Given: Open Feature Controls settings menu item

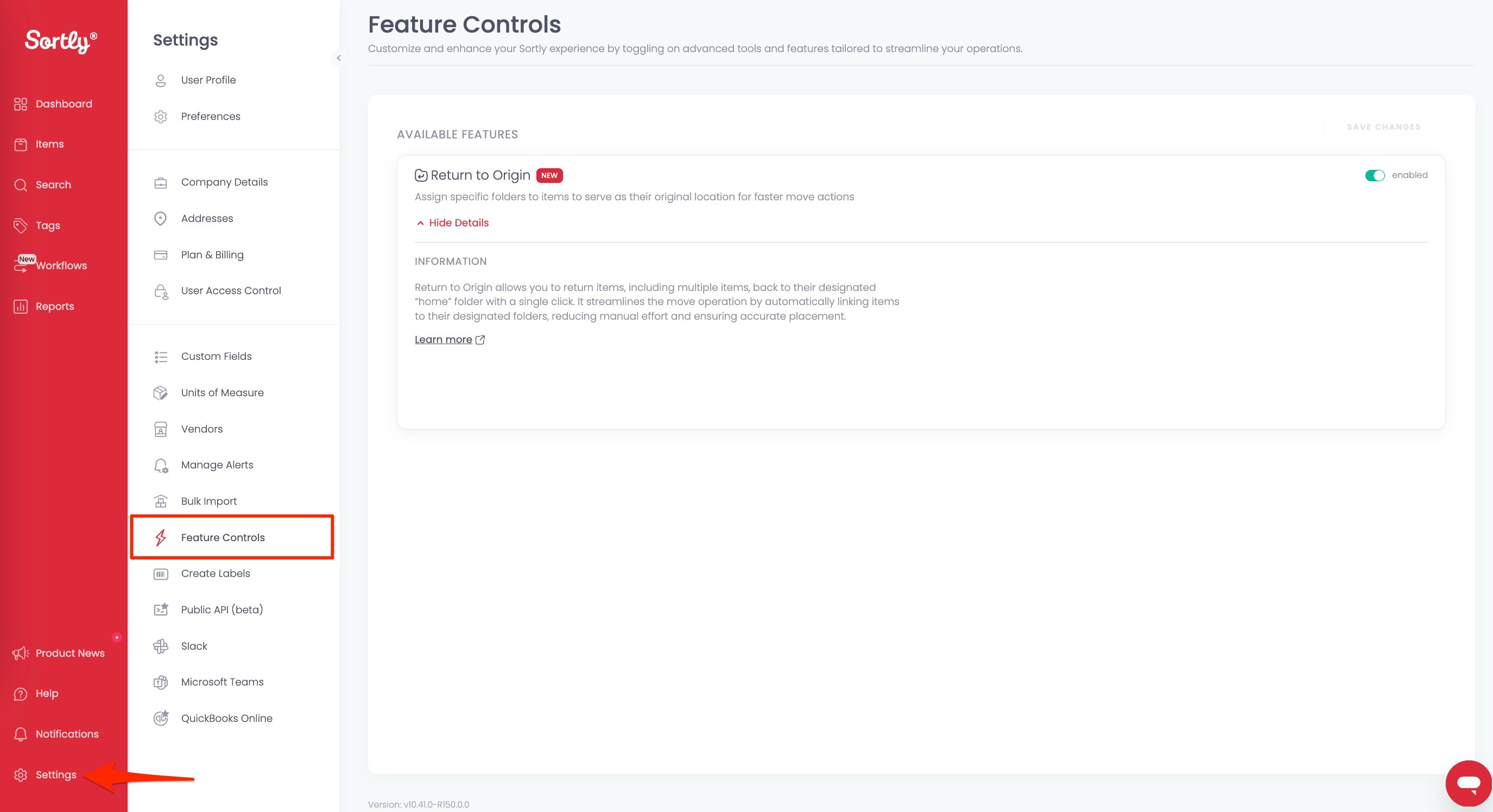Looking at the screenshot, I should point(223,537).
